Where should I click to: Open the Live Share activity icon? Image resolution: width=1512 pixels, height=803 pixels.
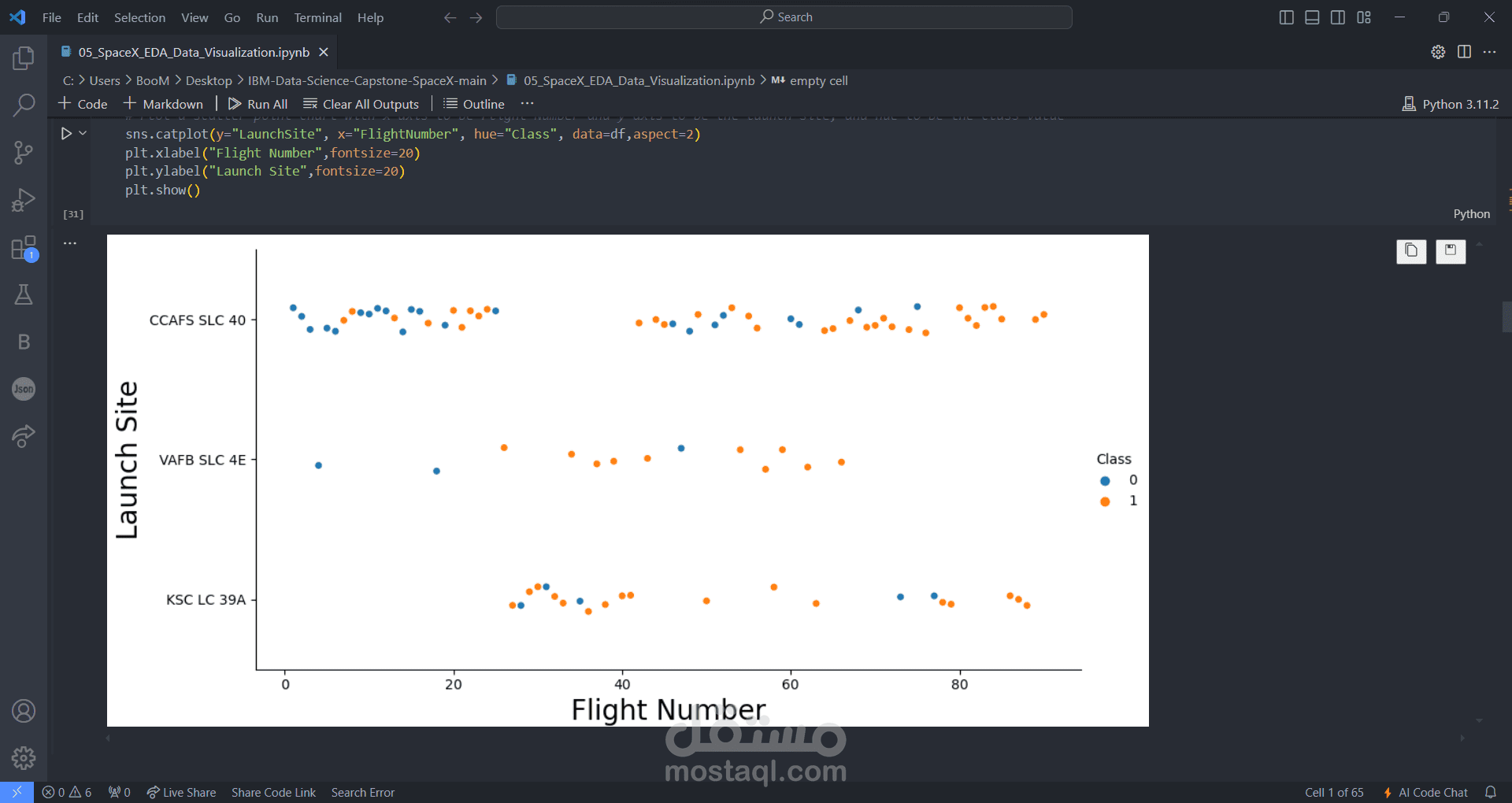24,435
